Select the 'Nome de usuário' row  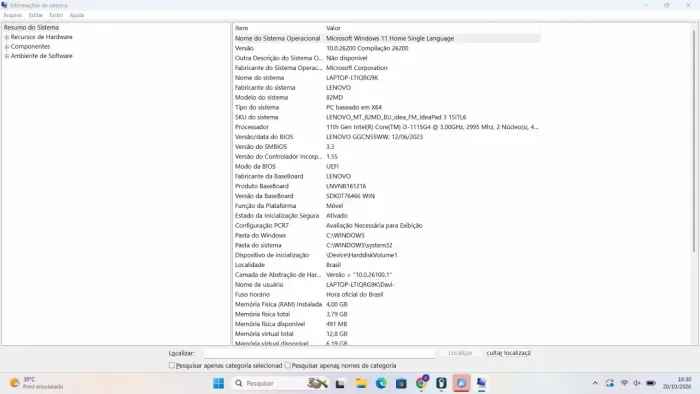tap(387, 284)
